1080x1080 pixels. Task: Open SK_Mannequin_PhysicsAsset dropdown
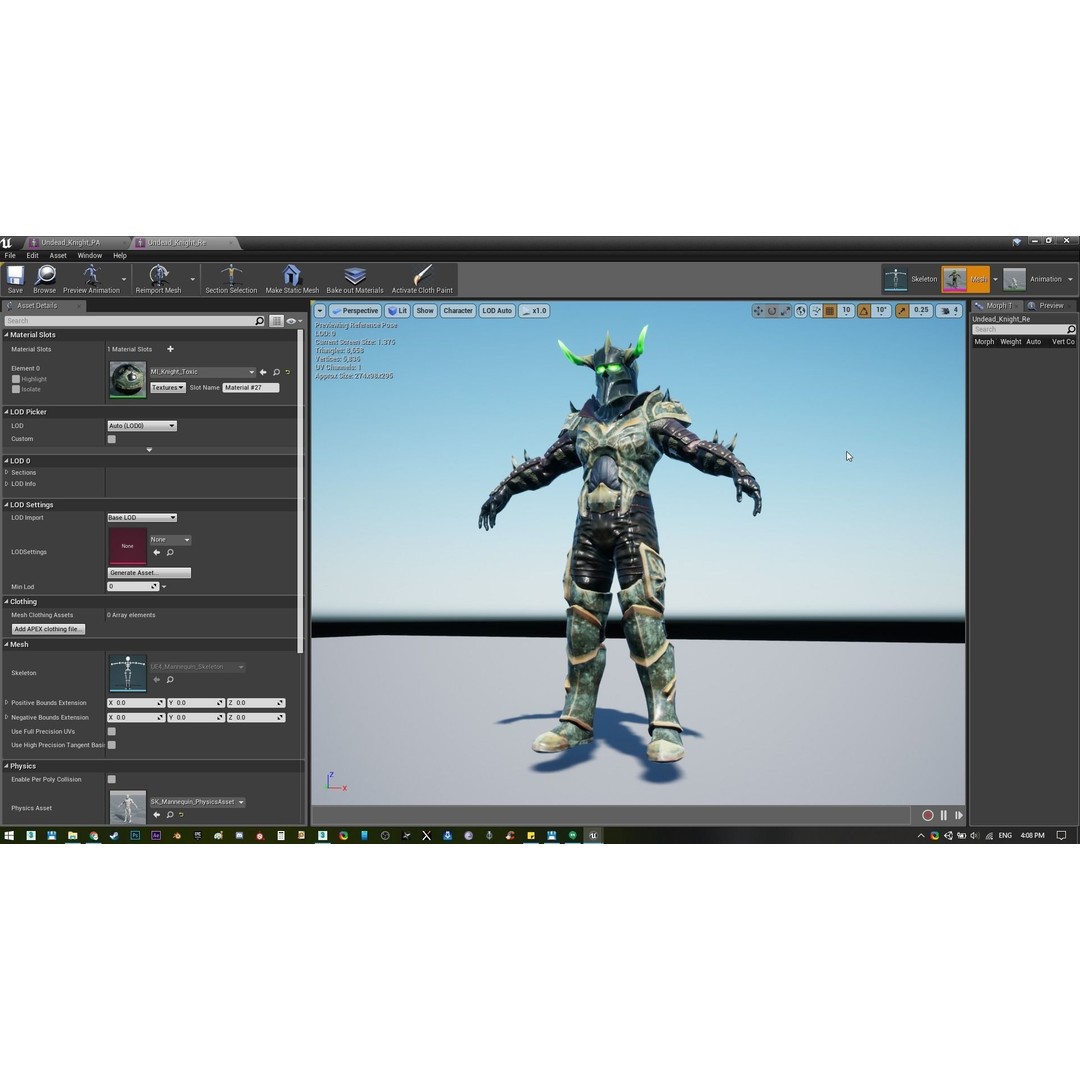click(197, 802)
